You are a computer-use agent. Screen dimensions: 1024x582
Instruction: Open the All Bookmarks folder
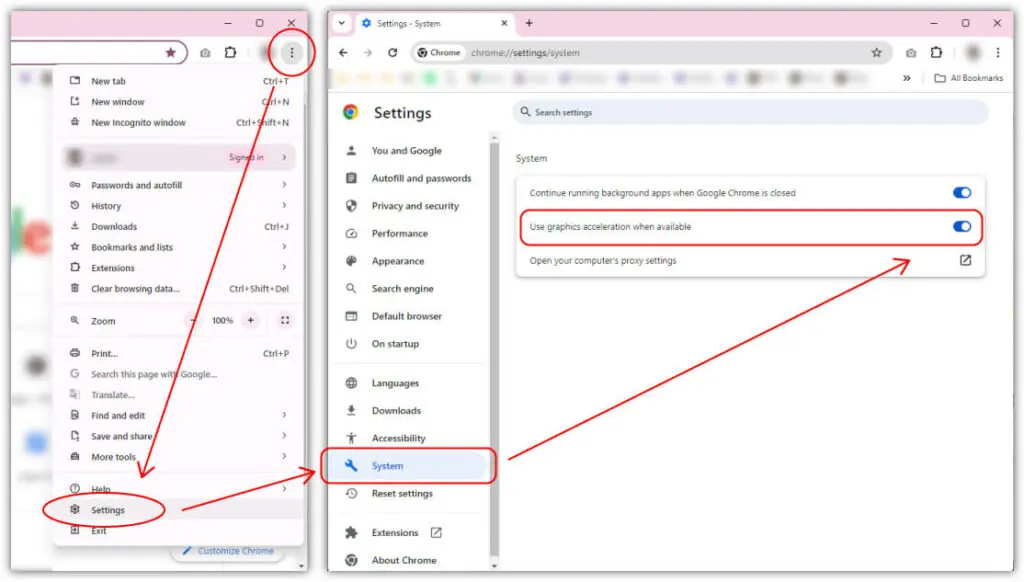coord(968,78)
